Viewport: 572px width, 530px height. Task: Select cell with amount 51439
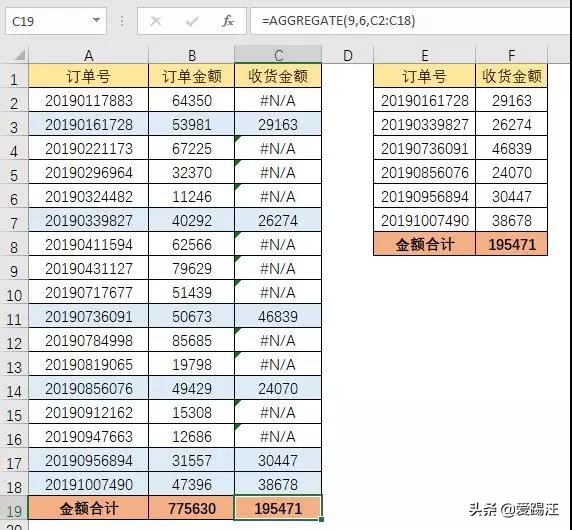[x=192, y=293]
